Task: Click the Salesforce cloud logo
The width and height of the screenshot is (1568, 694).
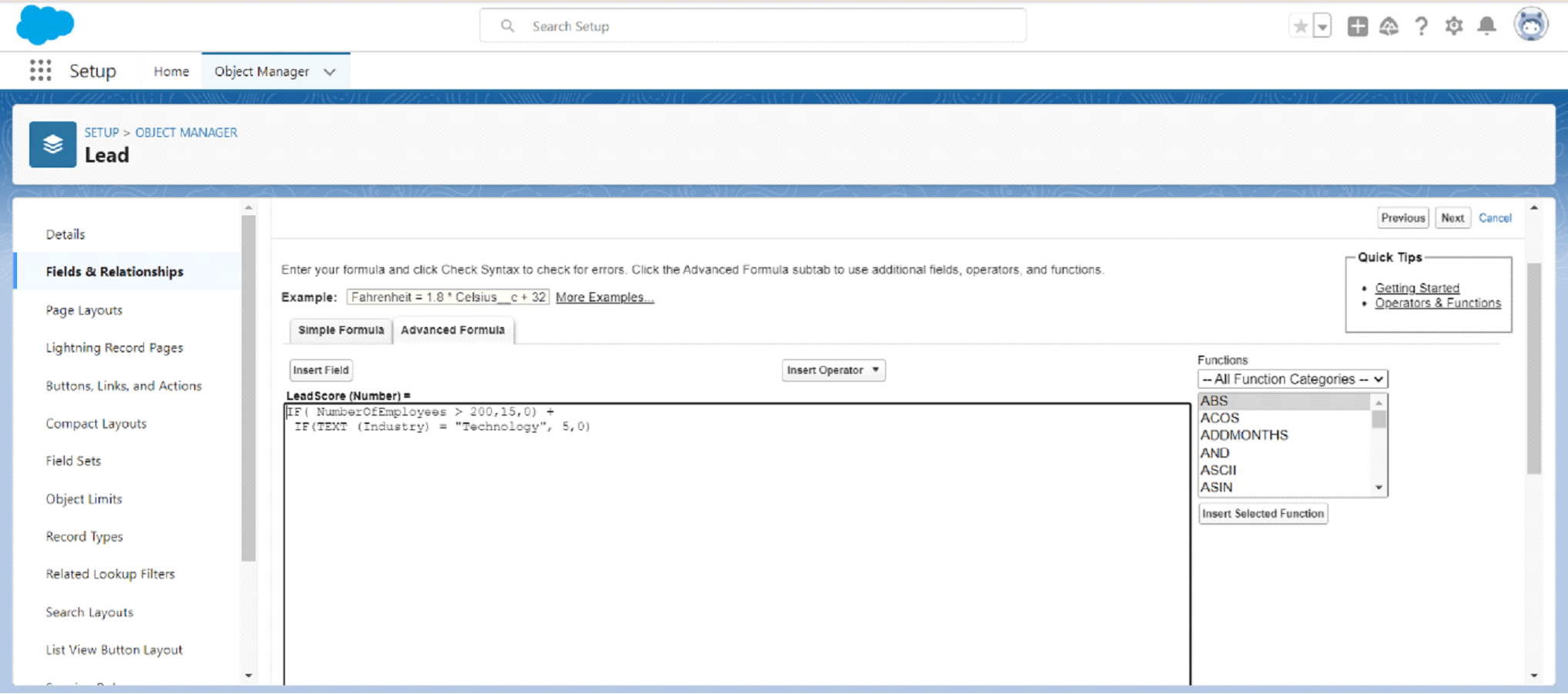Action: point(45,25)
